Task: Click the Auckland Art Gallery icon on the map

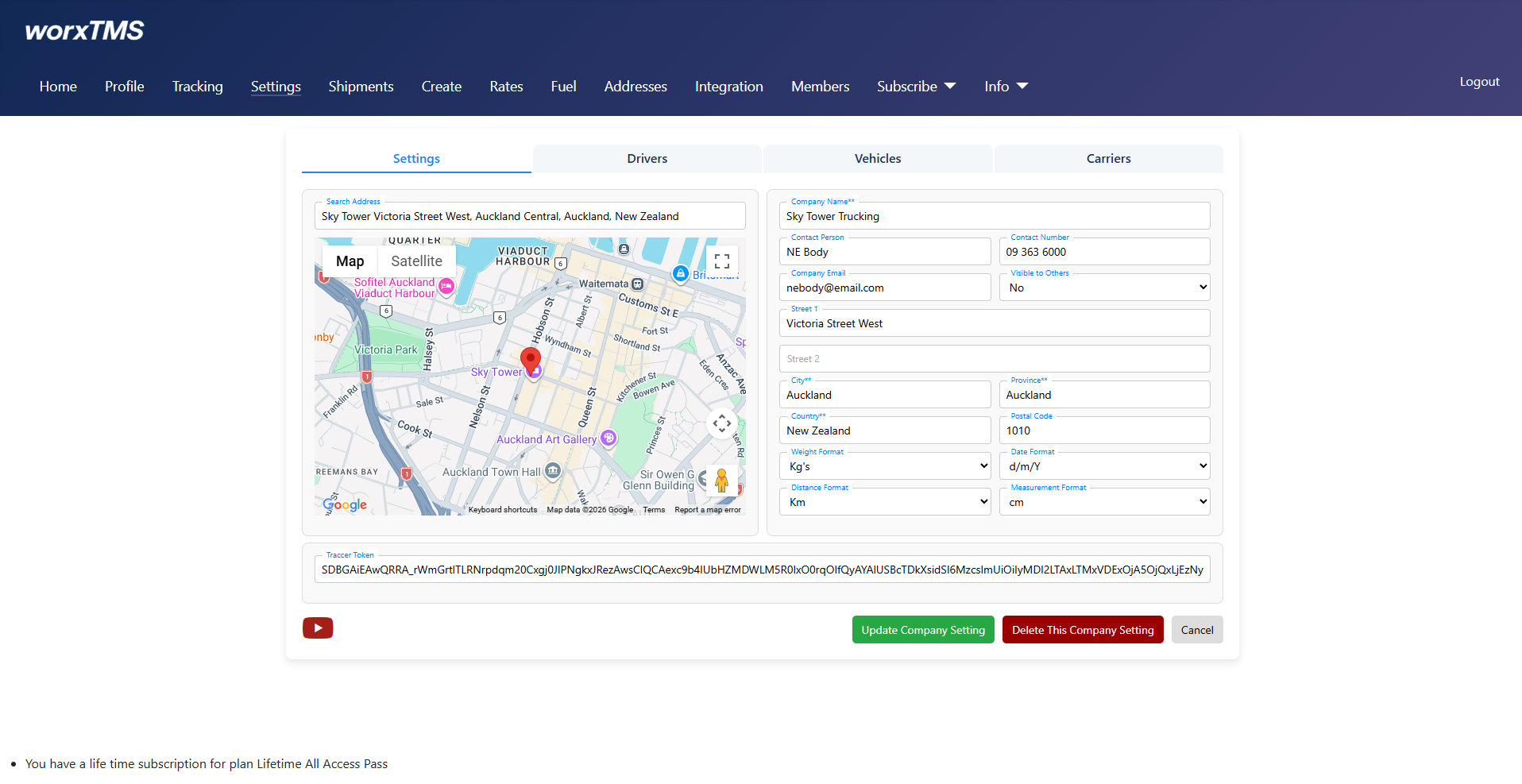Action: (607, 438)
